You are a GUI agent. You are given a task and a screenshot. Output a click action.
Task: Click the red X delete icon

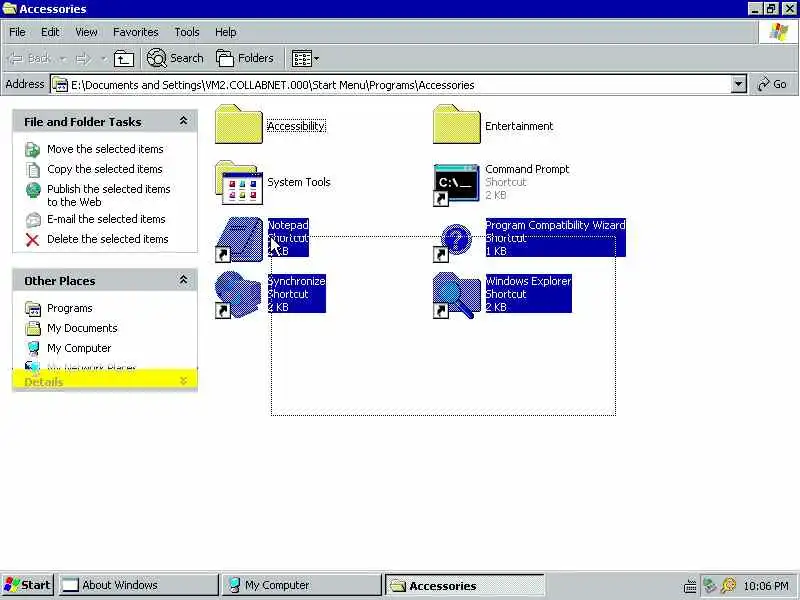coord(33,240)
